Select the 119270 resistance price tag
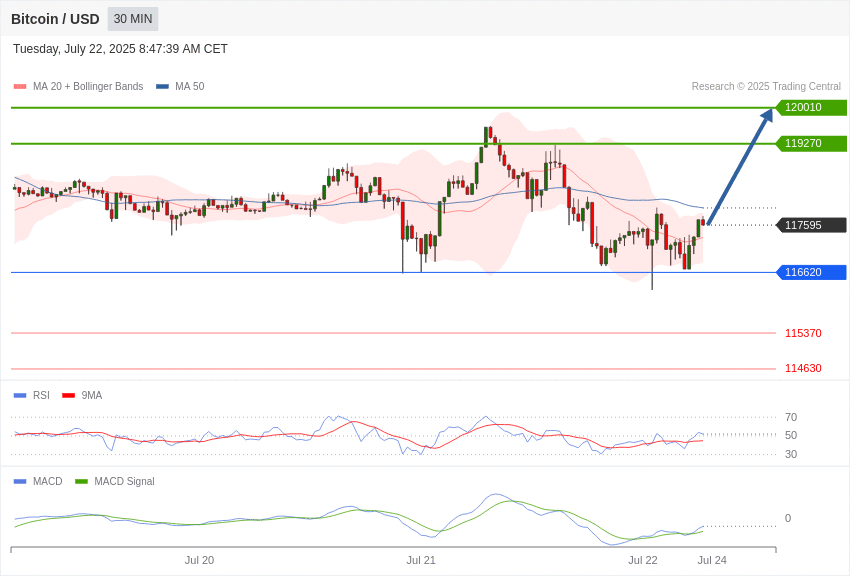 [x=812, y=144]
